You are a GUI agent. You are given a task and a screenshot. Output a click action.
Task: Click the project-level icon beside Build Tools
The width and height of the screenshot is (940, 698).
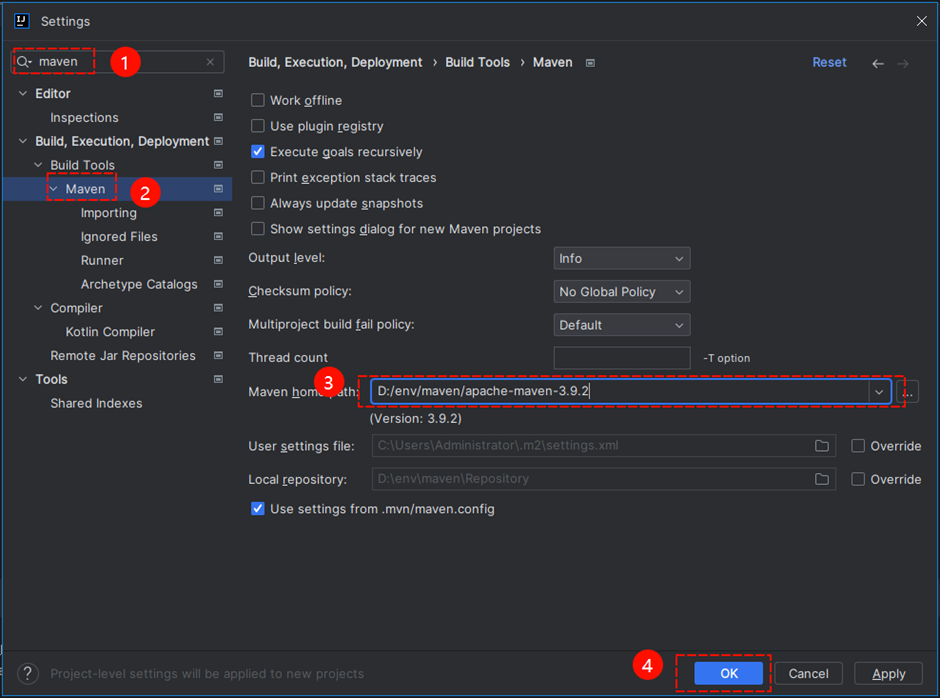pyautogui.click(x=218, y=165)
